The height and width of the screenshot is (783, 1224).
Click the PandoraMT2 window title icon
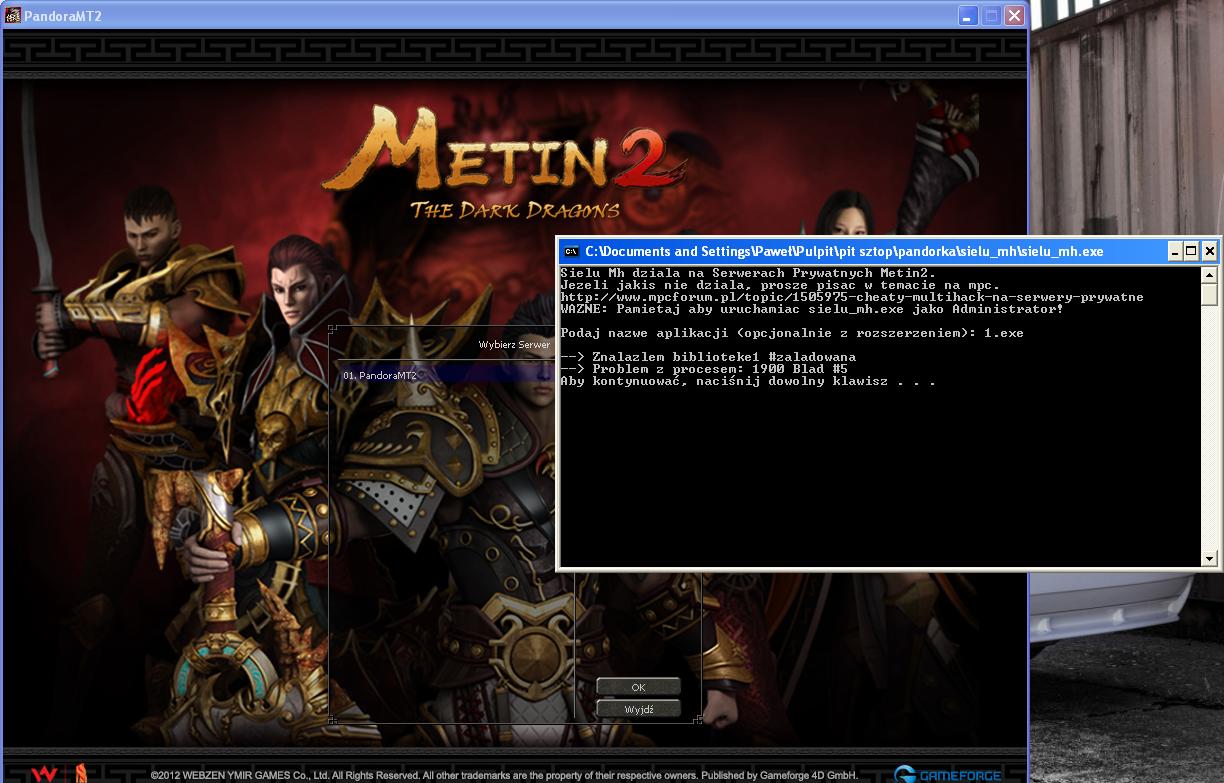coord(13,16)
